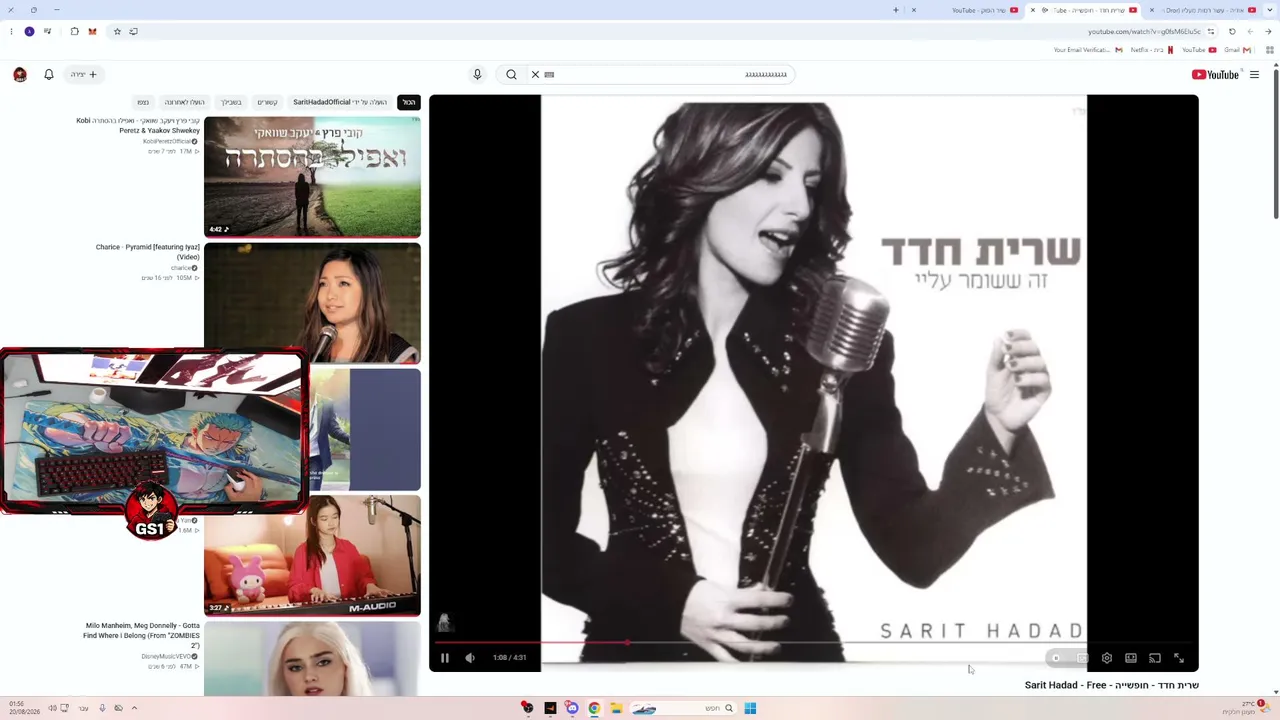
Task: Open the ZOMBIES 2 video thumbnail
Action: pos(312,658)
